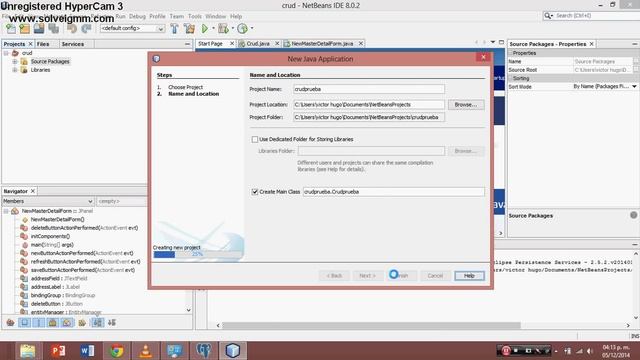Open the Tools menu
This screenshot has width=640, height=360.
point(195,16)
